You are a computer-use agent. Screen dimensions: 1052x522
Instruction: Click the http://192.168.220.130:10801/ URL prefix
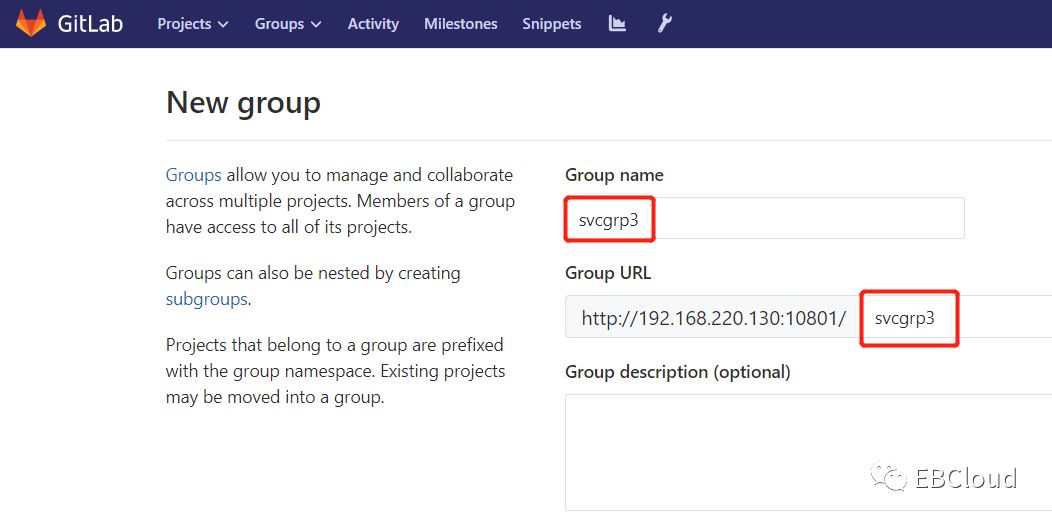pos(713,318)
